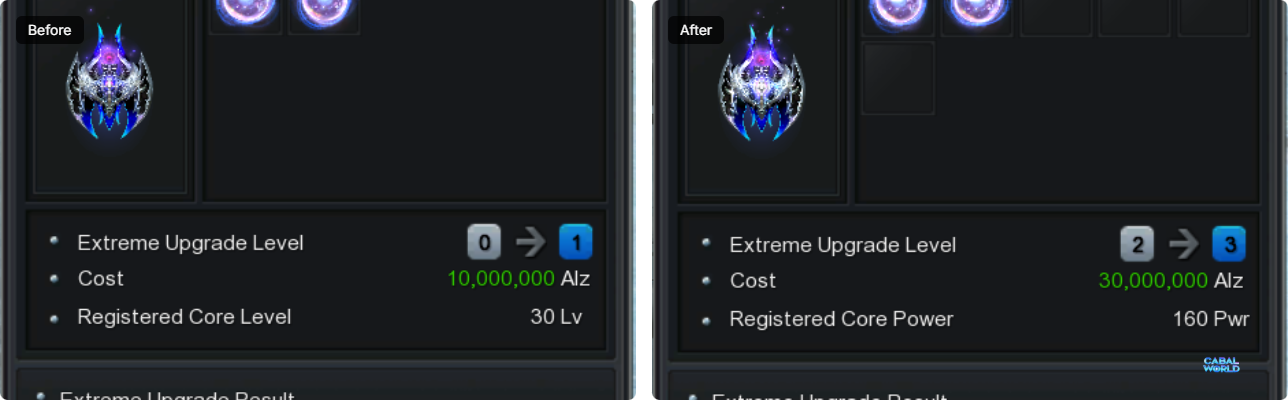Click the Registered Core Level text
Screen dimensions: 1288x400
[184, 317]
